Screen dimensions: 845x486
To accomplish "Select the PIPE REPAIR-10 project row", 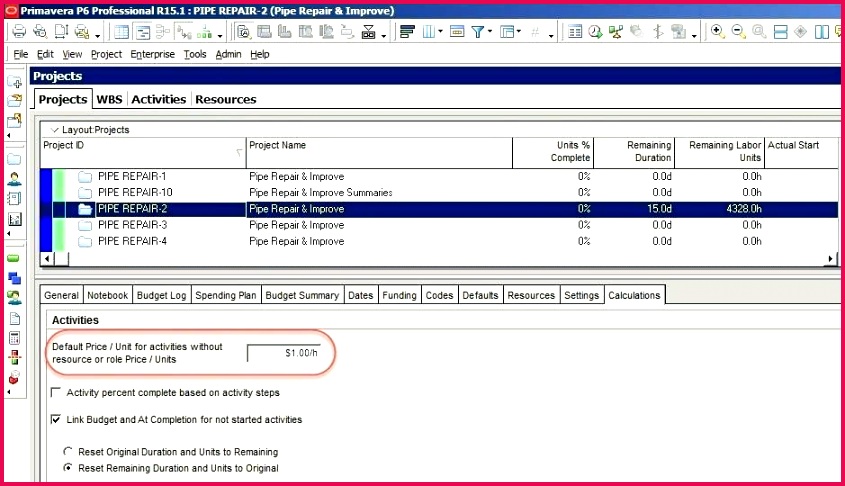I will [439, 192].
